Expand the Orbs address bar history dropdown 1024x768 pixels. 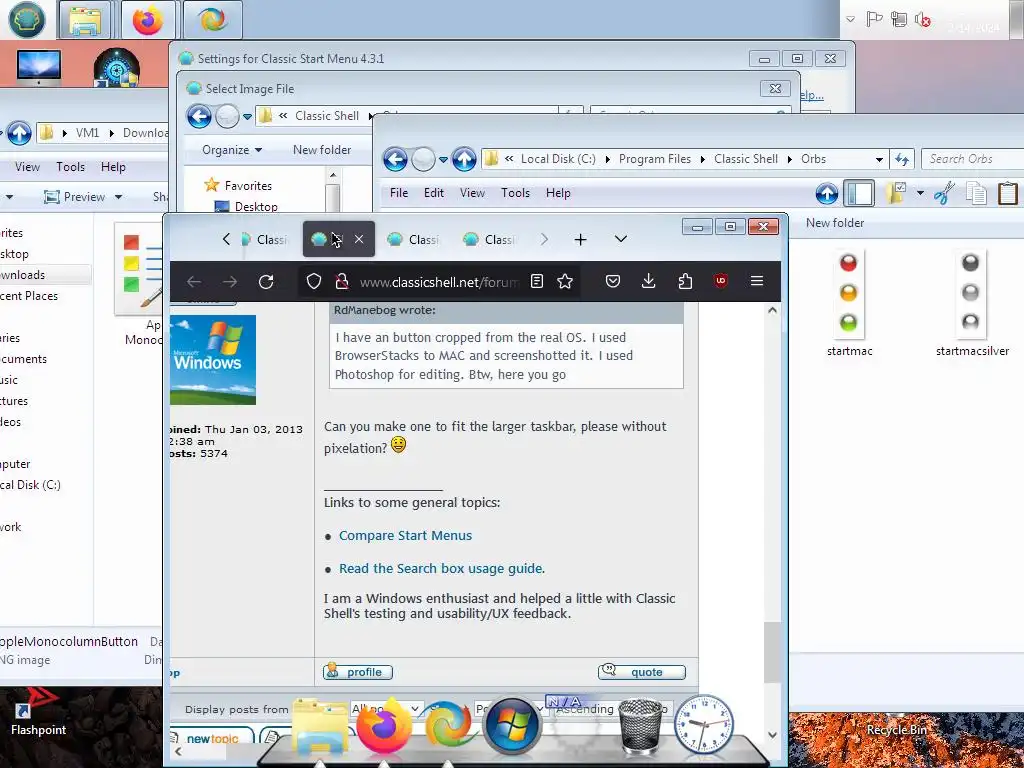879,159
